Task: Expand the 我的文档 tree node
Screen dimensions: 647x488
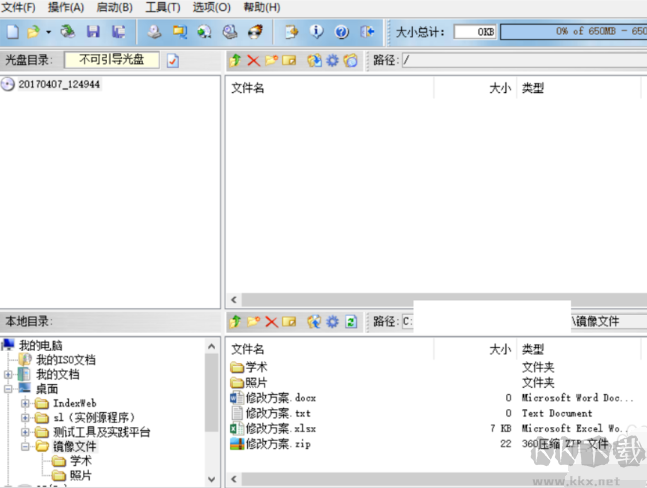Action: (x=9, y=374)
